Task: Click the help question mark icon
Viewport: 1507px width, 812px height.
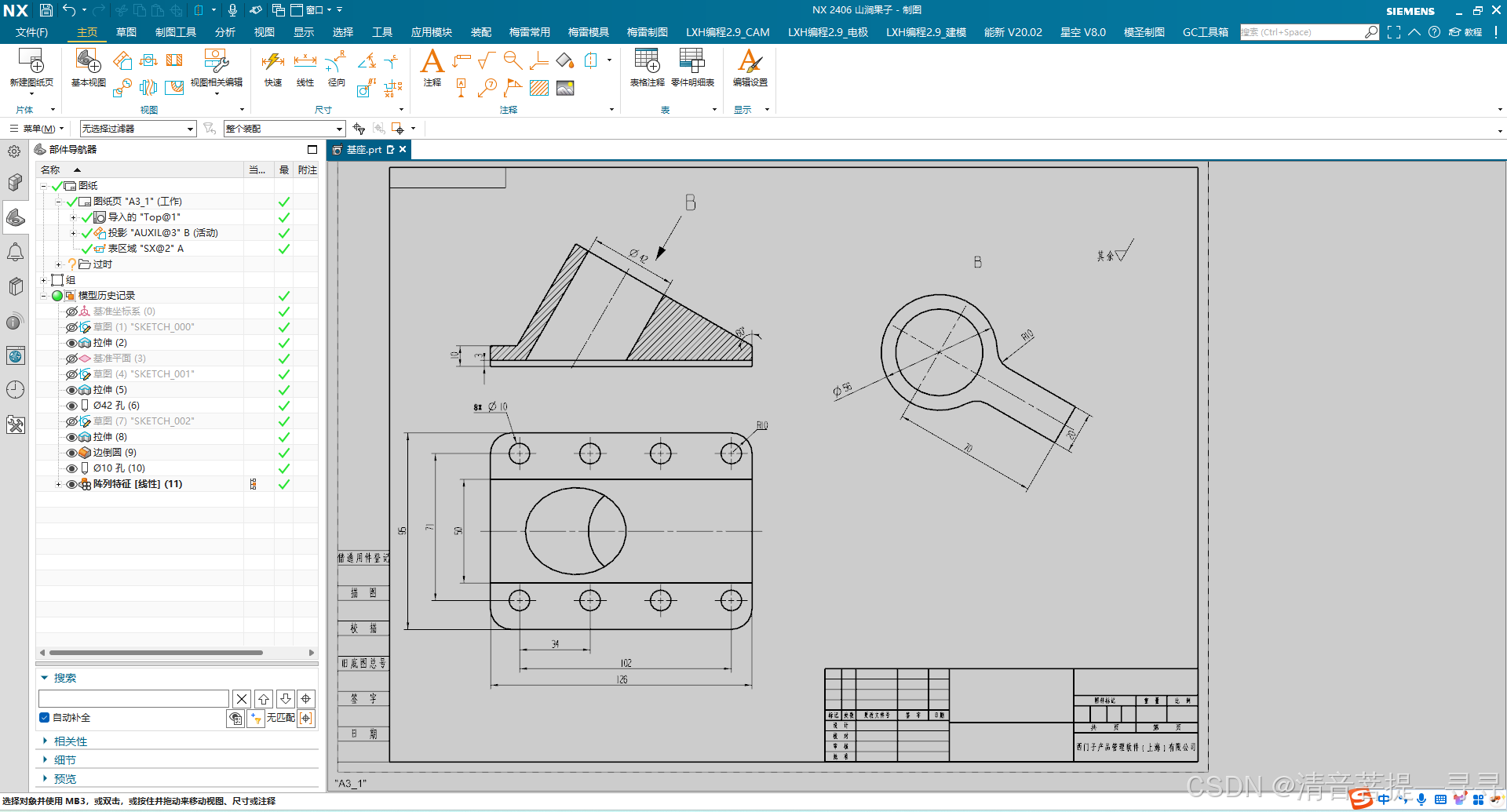Action: pos(1434,32)
